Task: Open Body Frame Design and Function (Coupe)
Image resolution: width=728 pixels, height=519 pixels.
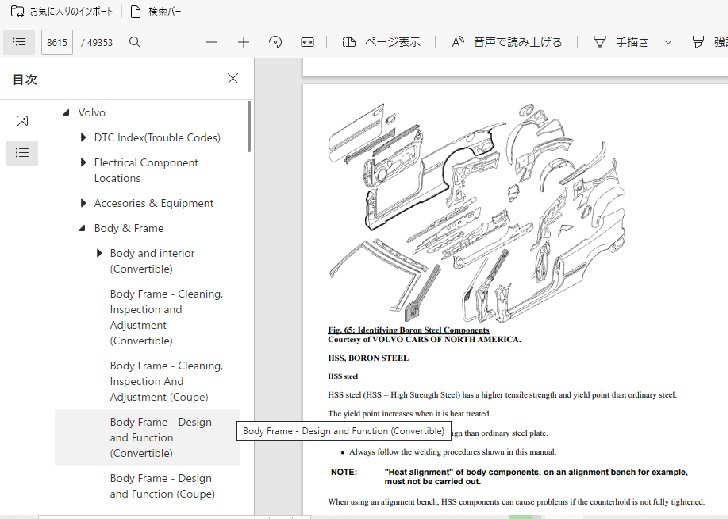Action: (x=162, y=486)
